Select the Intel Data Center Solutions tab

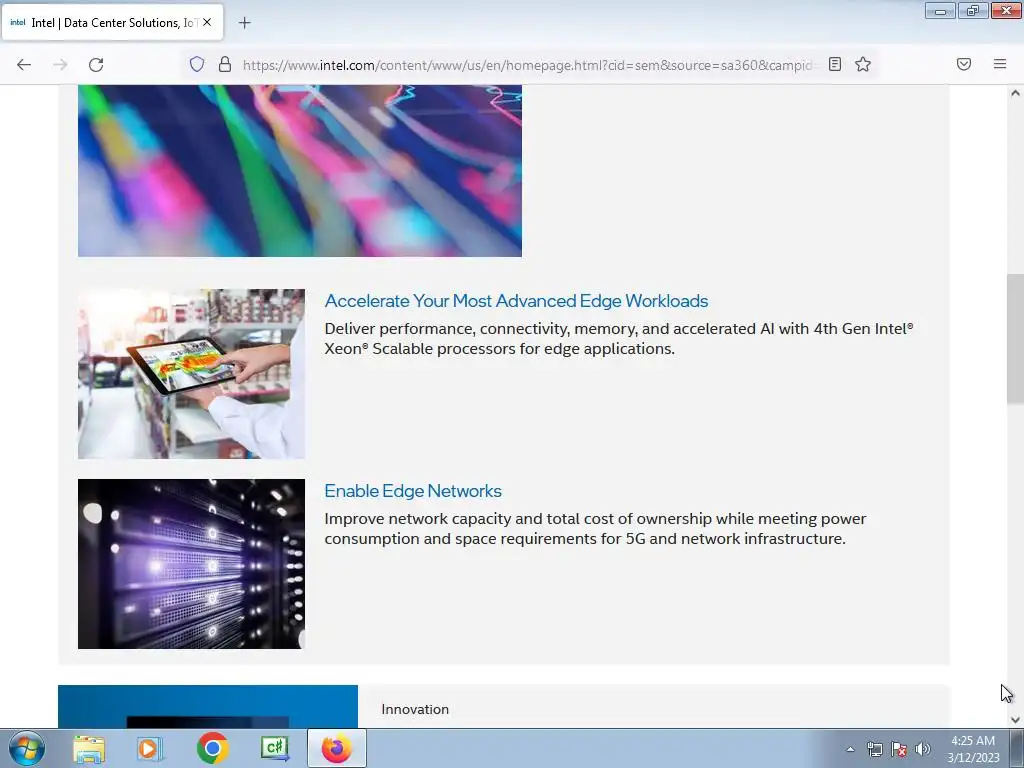point(112,22)
